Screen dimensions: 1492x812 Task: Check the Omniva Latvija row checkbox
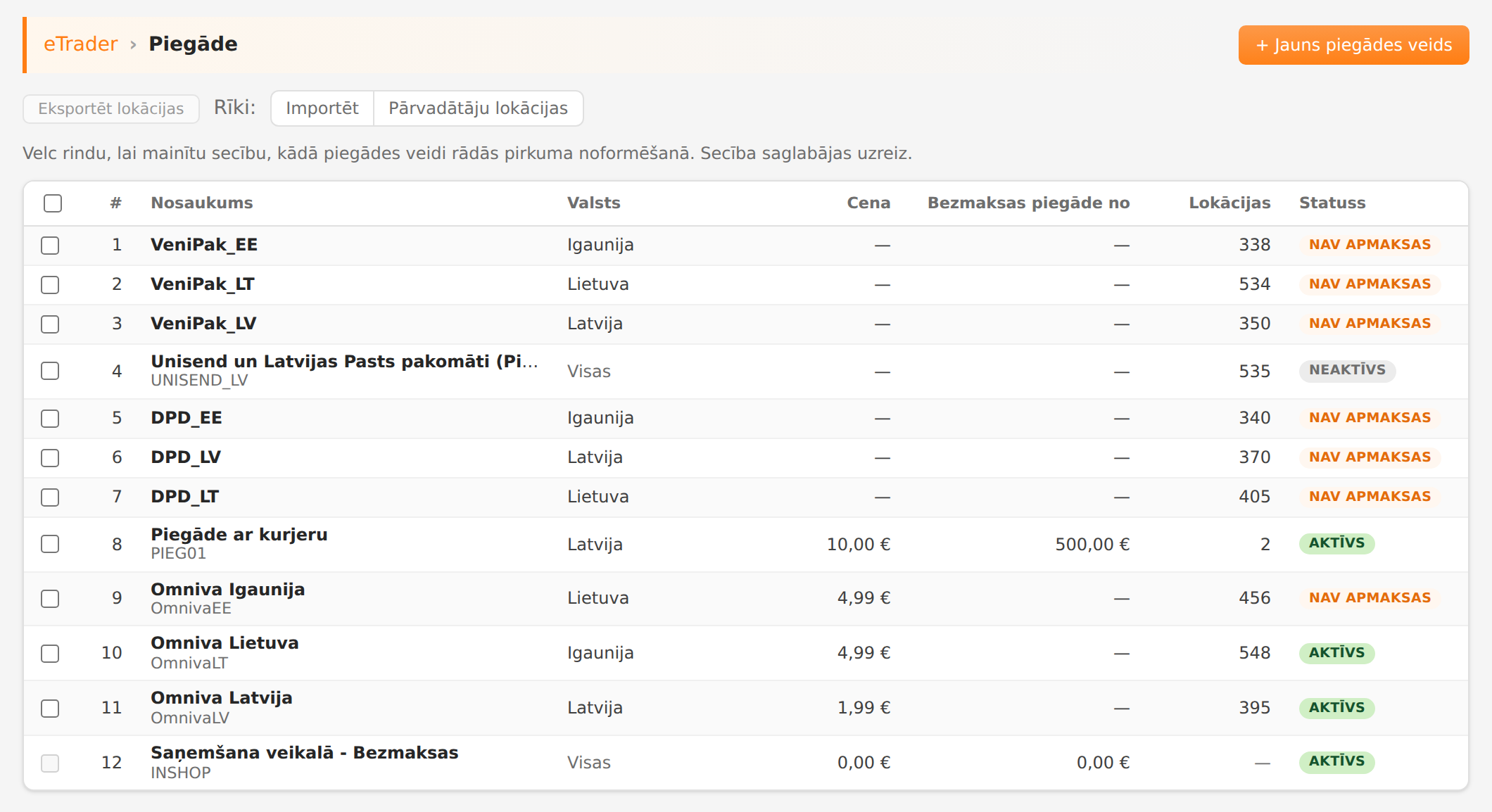coord(50,709)
